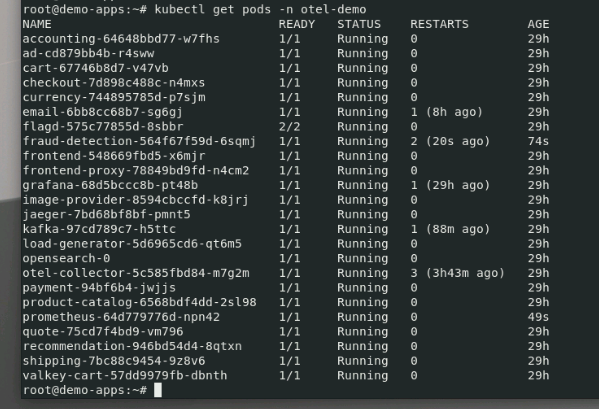Click the opensearch-0 pod name

click(x=66, y=259)
